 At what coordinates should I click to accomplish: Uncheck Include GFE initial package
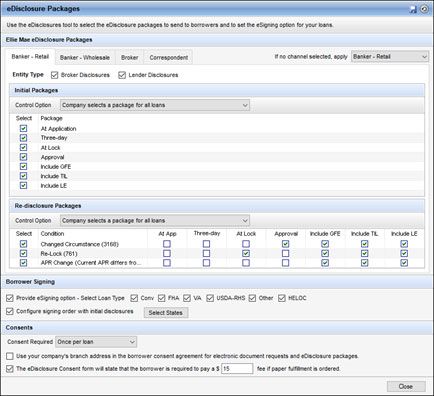pyautogui.click(x=23, y=166)
